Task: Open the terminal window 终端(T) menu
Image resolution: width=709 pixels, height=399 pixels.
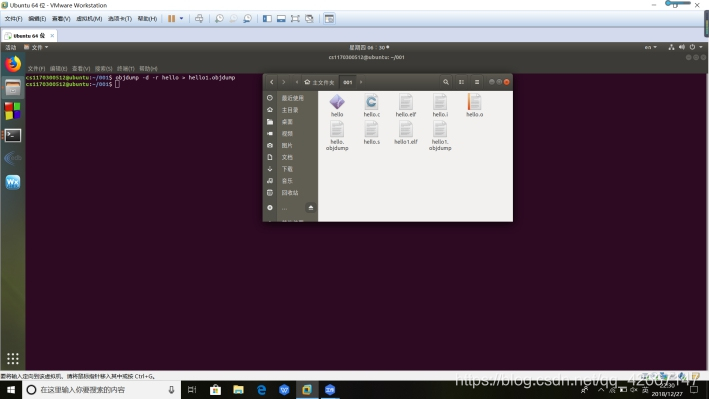Action: coord(126,68)
